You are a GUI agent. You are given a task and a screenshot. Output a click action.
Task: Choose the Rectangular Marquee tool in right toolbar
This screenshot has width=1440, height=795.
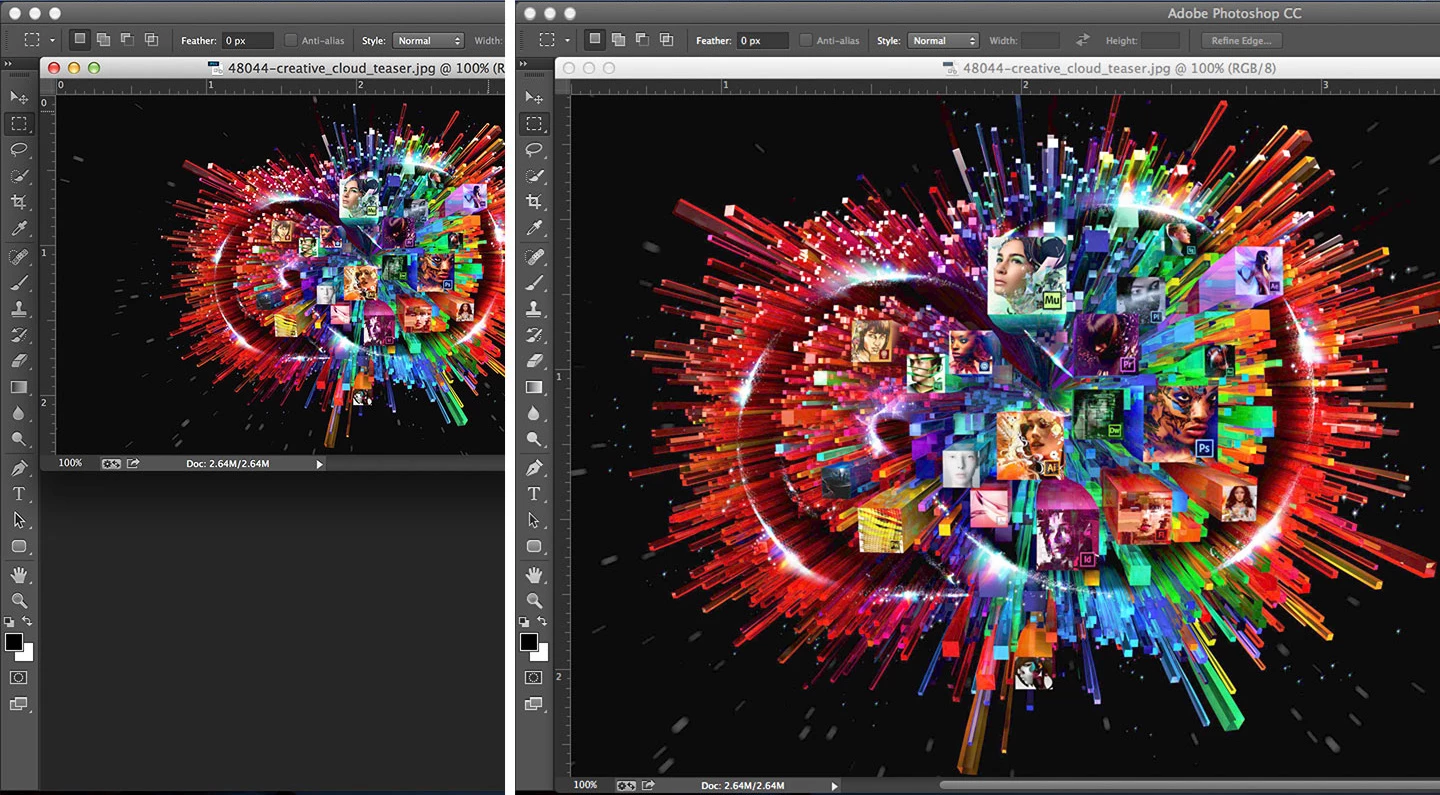tap(534, 124)
